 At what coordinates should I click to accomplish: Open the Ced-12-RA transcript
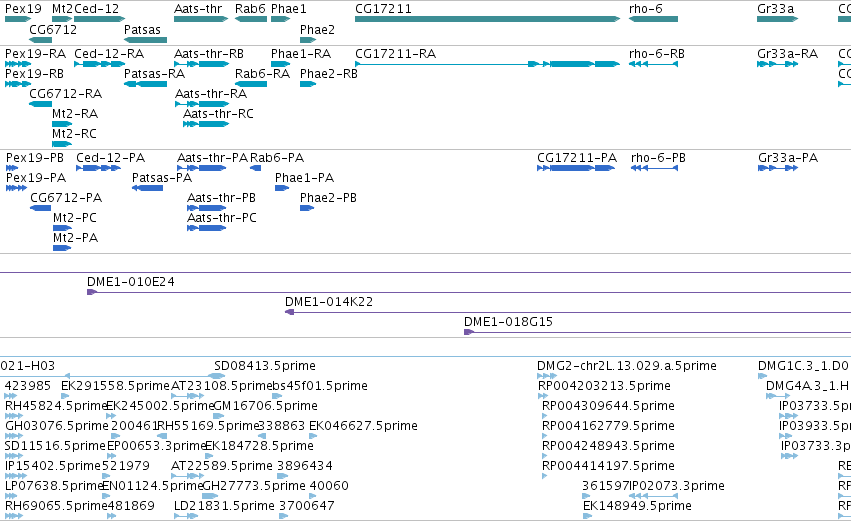pos(99,64)
